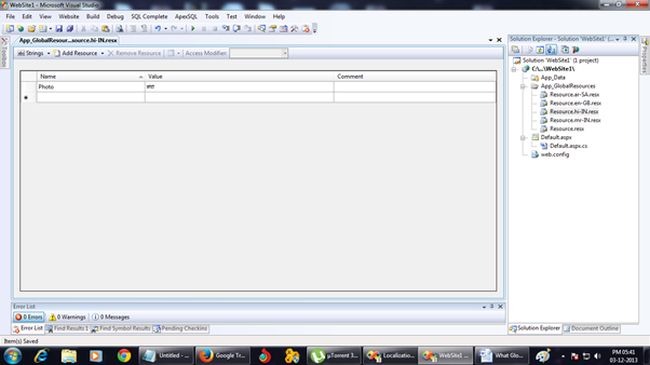Image resolution: width=650 pixels, height=365 pixels.
Task: Open the File menu
Action: point(10,17)
